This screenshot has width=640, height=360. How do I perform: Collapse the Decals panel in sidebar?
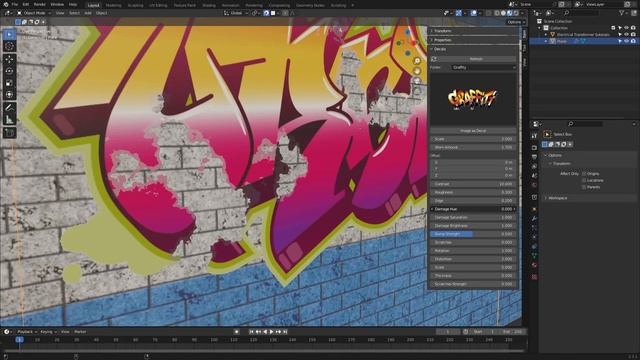474,49
